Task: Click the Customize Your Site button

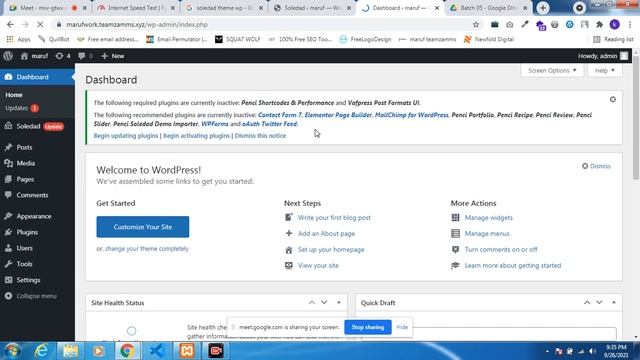Action: pos(143,227)
